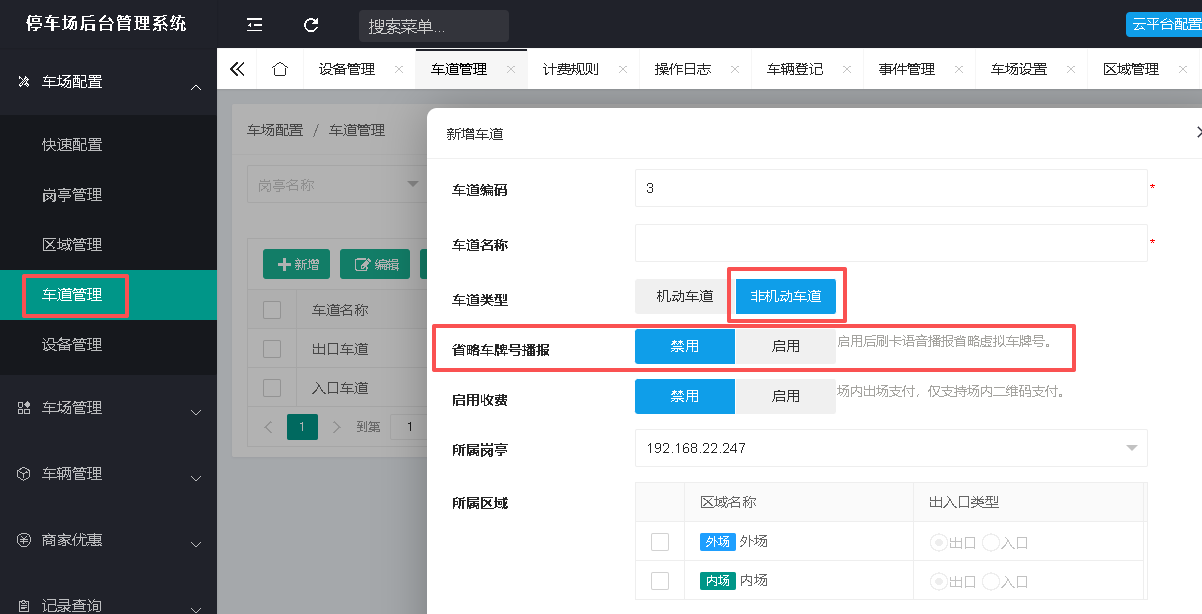Close the 计费规则 tab with its x
The height and width of the screenshot is (614, 1202).
pyautogui.click(x=623, y=69)
